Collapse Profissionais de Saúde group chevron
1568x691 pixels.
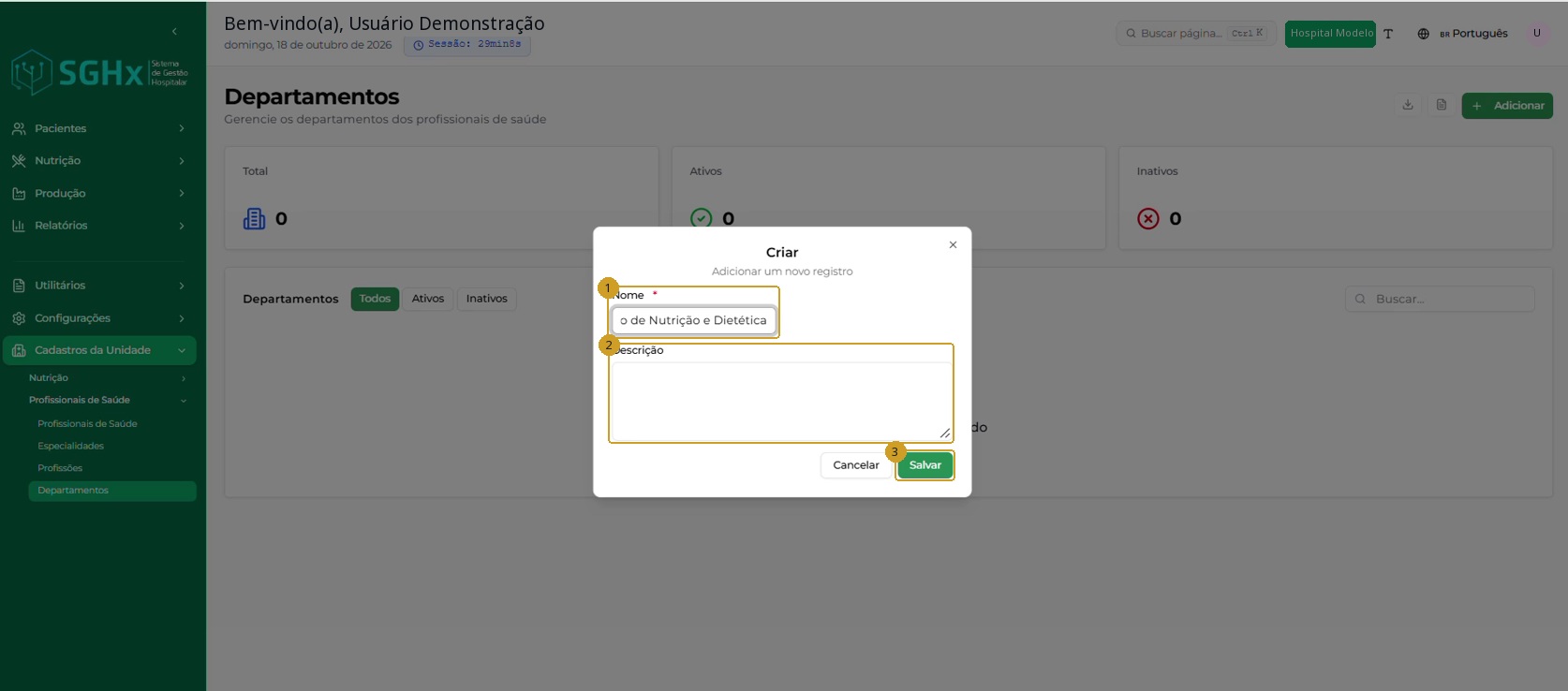pos(184,401)
